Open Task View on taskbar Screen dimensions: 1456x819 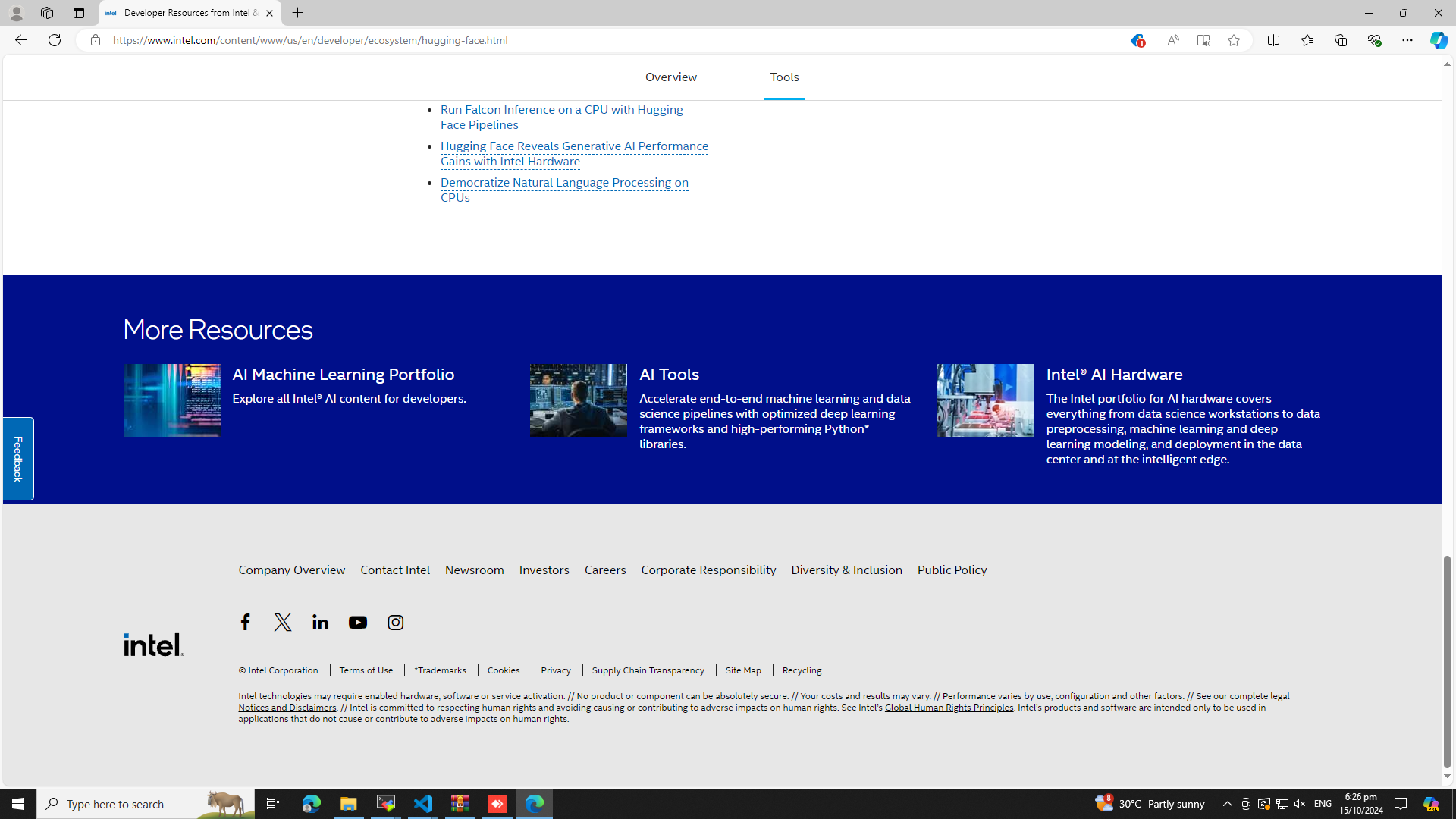point(273,804)
